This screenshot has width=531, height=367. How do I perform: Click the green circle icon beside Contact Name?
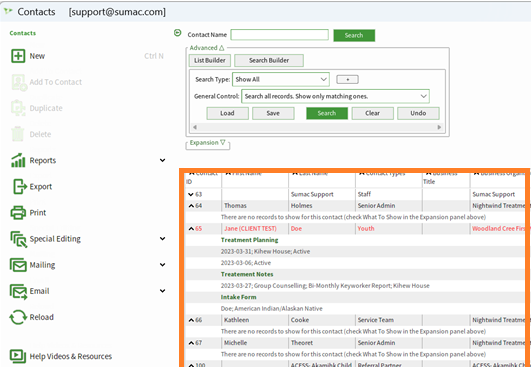coord(177,33)
